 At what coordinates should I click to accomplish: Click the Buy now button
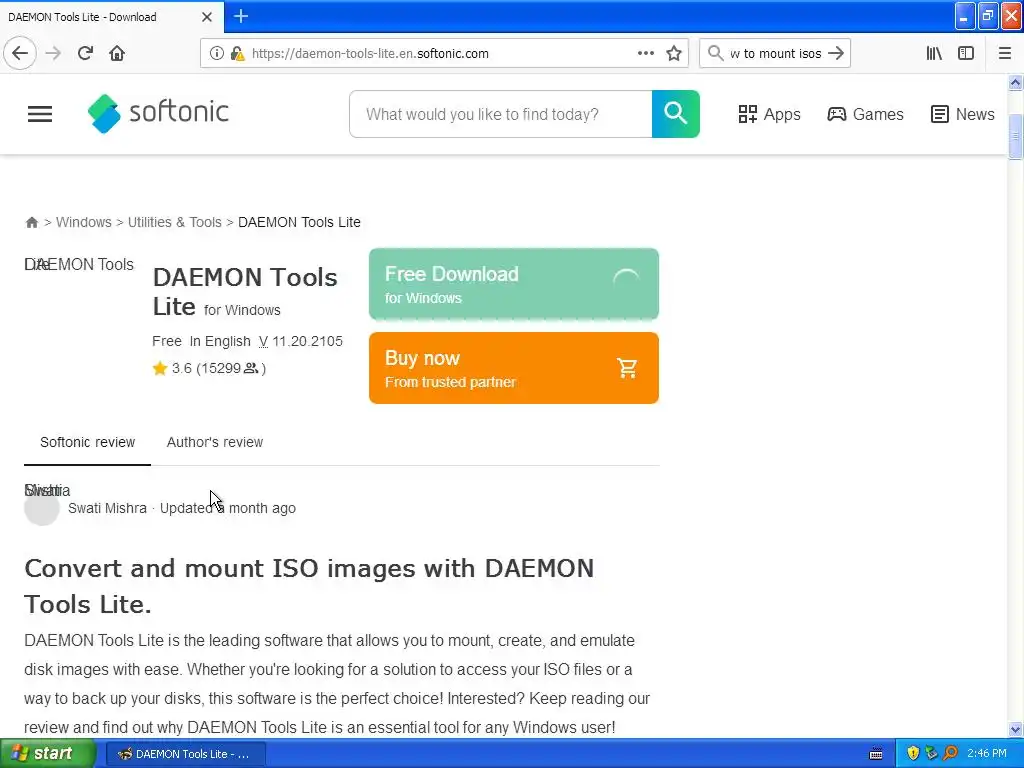(514, 368)
